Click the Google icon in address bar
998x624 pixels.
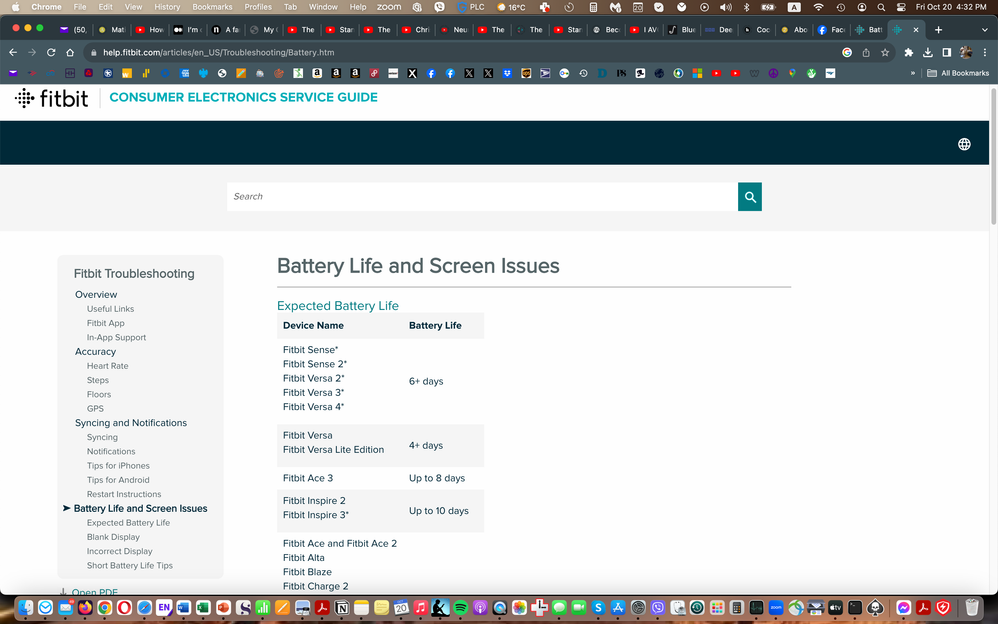(x=847, y=52)
